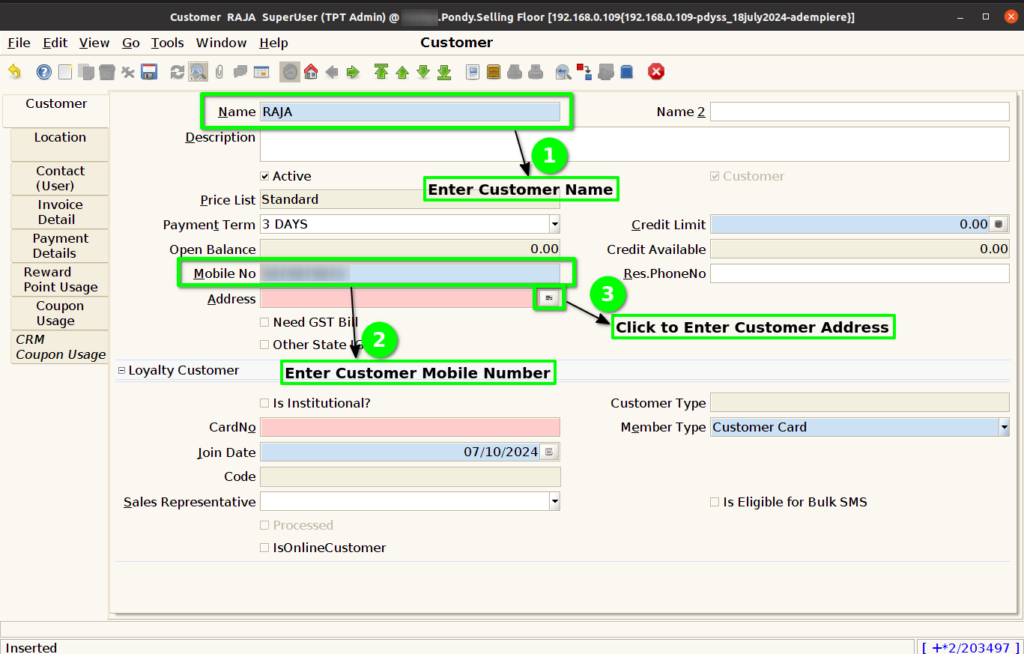Viewport: 1024px width, 654px height.
Task: Refresh data with the circular arrows icon
Action: 177,72
